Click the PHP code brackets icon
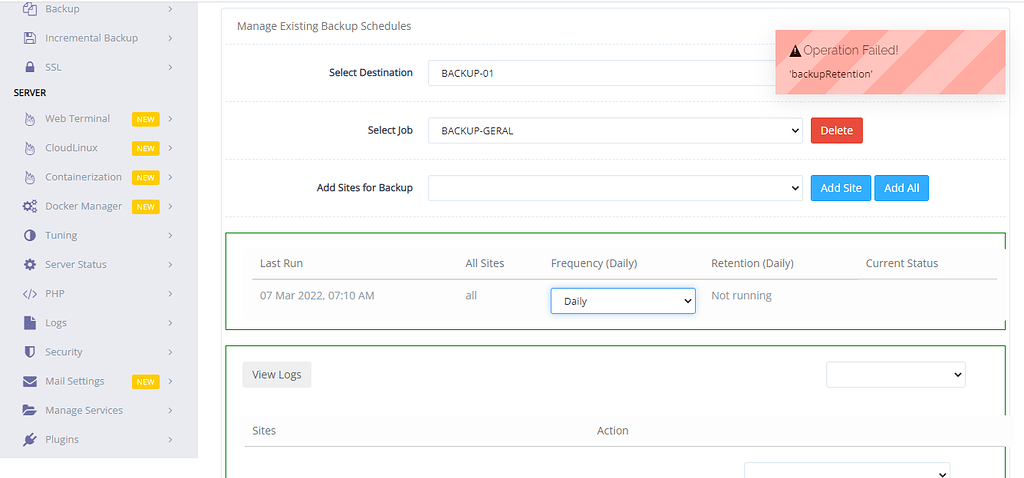The width and height of the screenshot is (1024, 478). (29, 294)
